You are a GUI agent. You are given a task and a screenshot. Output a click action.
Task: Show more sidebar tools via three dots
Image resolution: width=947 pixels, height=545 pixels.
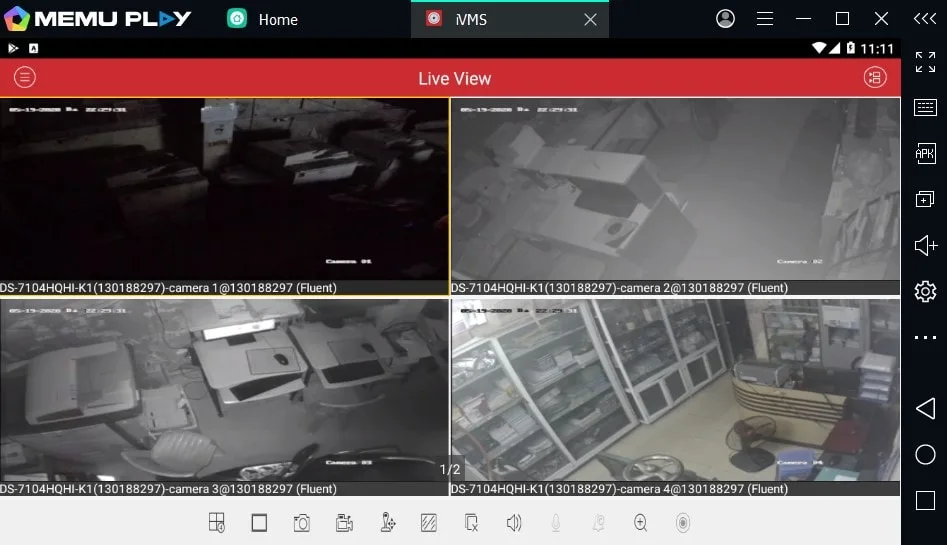pyautogui.click(x=925, y=337)
